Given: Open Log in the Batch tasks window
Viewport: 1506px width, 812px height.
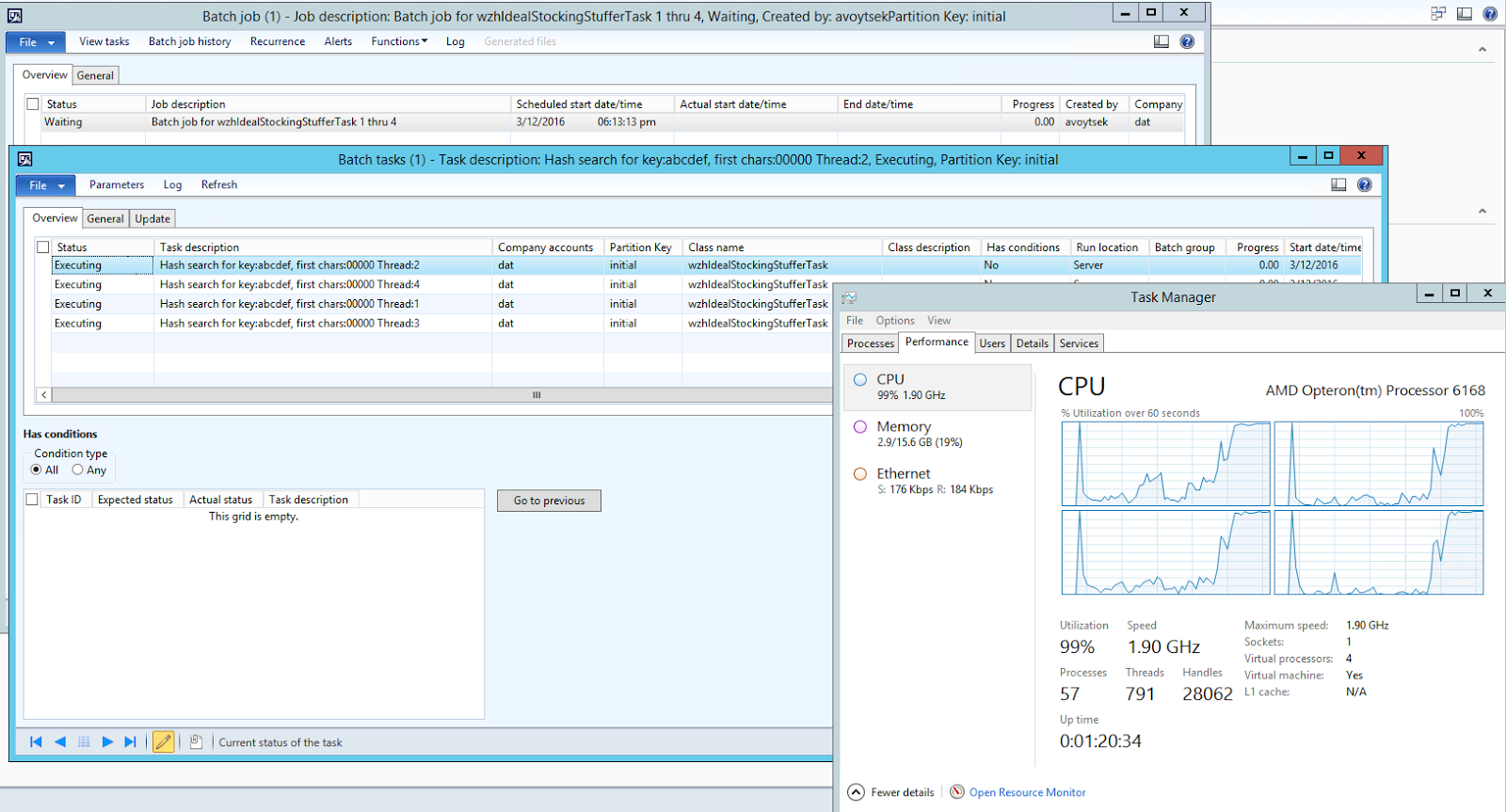Looking at the screenshot, I should [172, 184].
